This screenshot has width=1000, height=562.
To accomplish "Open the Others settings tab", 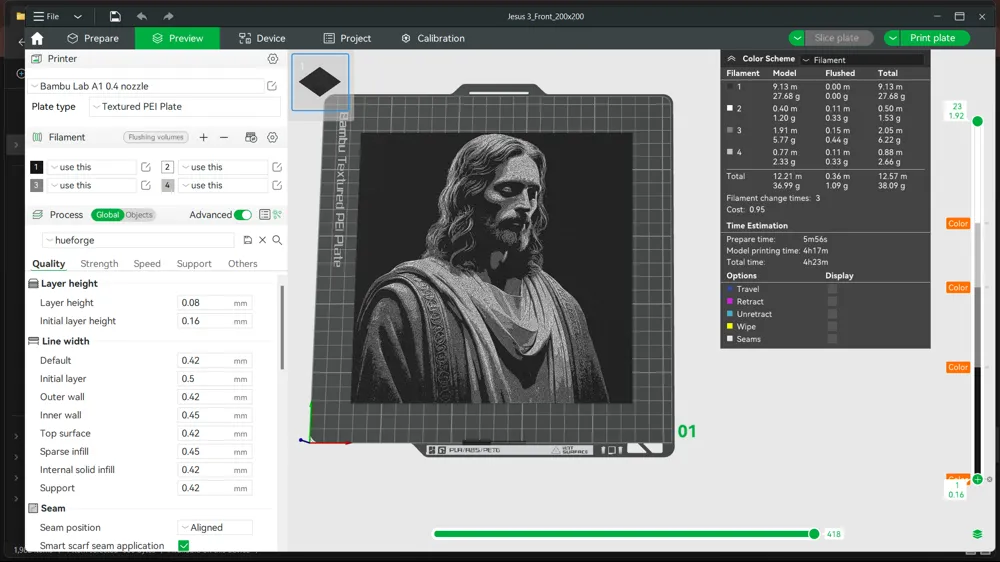I will click(242, 263).
